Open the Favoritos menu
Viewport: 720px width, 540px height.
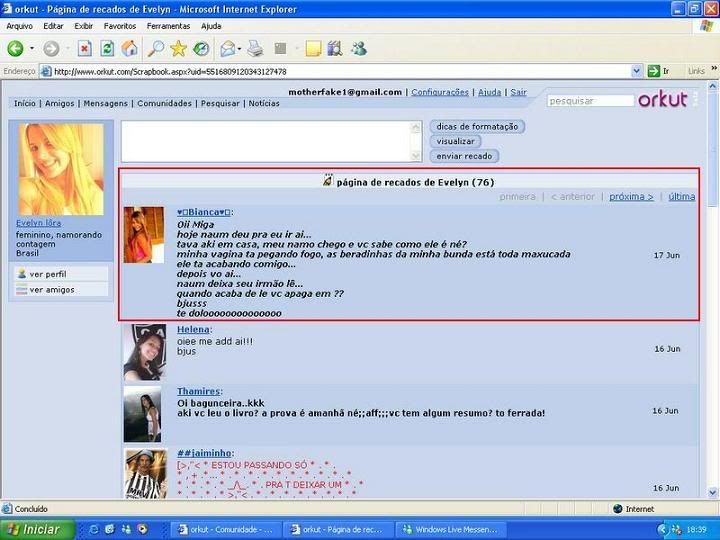[120, 26]
